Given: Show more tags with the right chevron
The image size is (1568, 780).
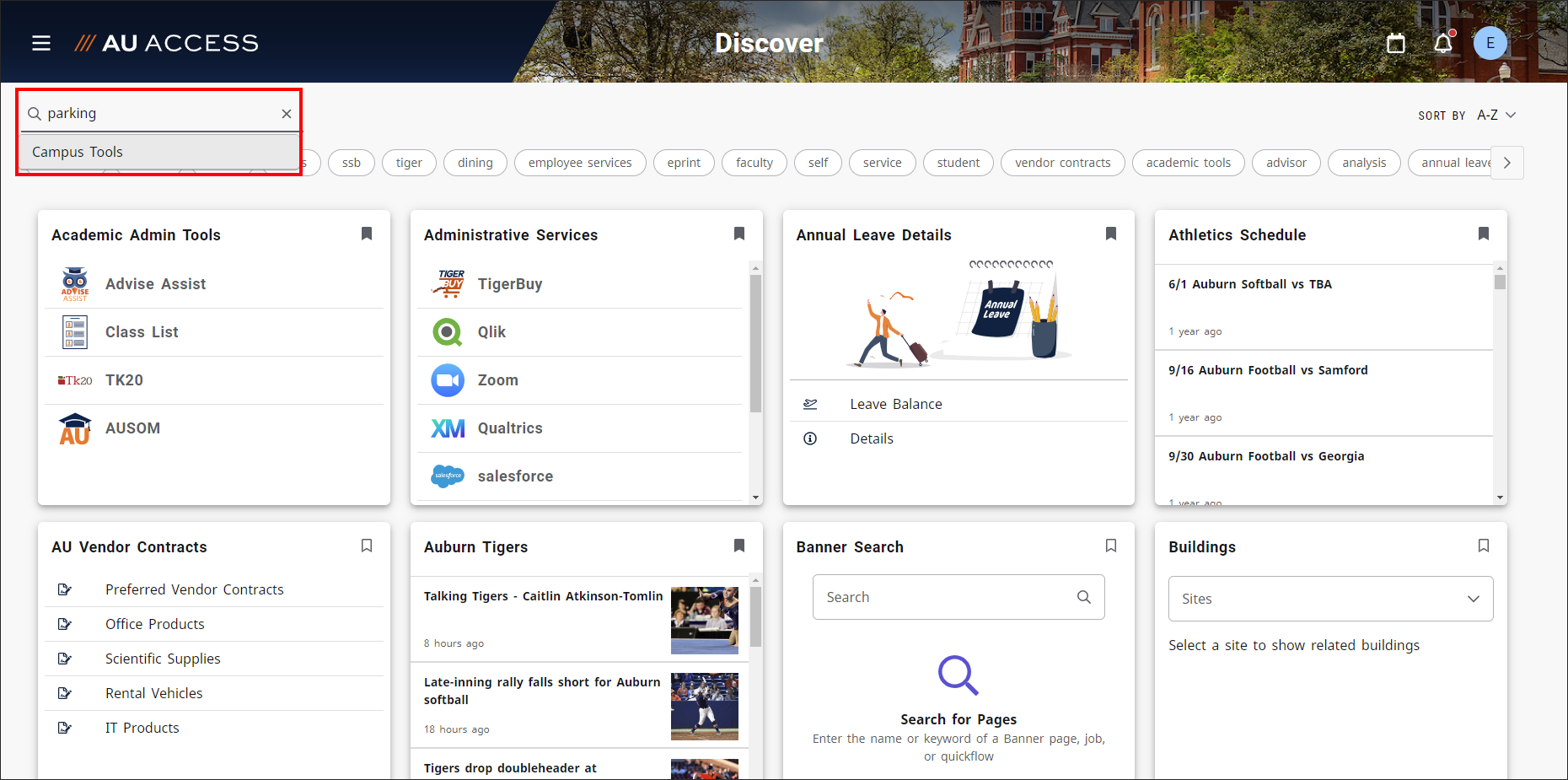Looking at the screenshot, I should 1507,163.
